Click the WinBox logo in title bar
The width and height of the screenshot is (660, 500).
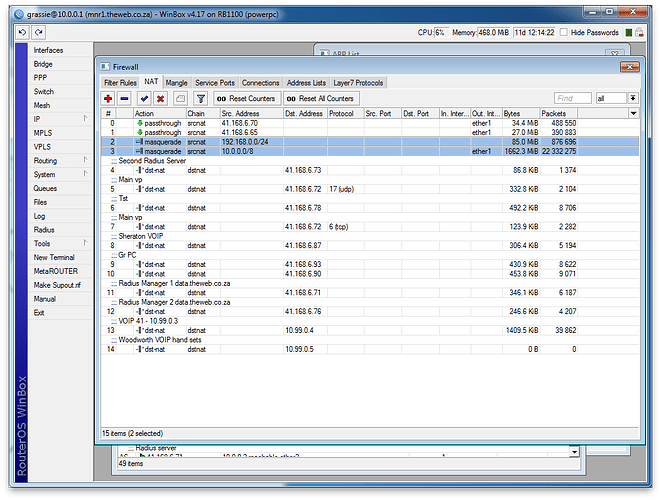tap(19, 14)
